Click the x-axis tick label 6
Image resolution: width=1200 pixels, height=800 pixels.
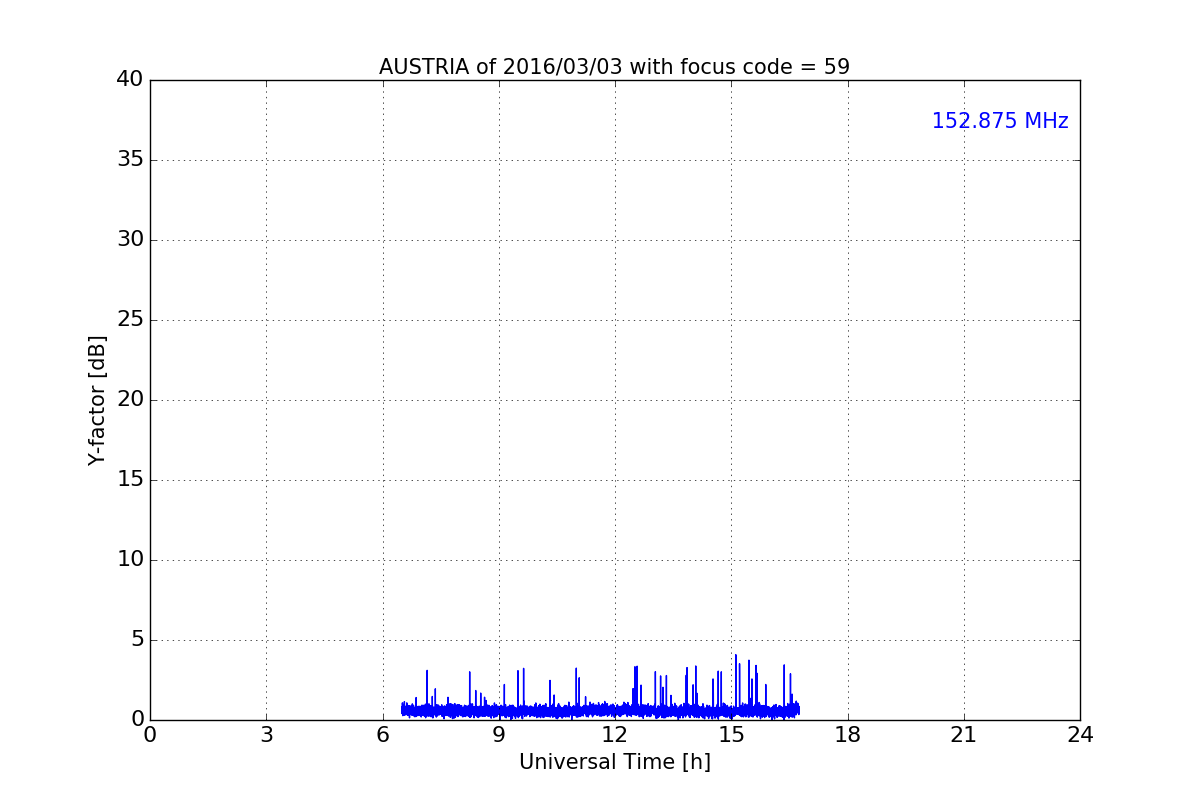tap(383, 735)
